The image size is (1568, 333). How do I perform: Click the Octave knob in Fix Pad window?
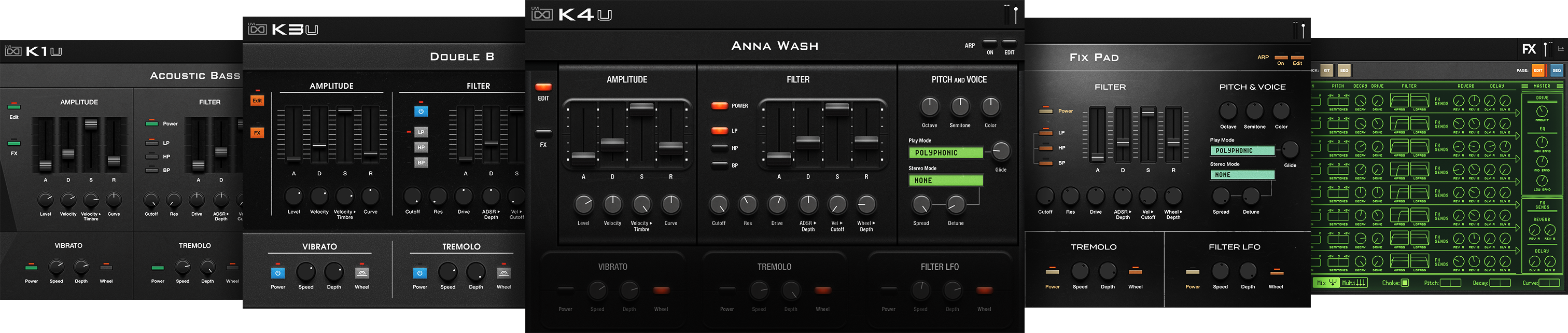coord(1228,111)
